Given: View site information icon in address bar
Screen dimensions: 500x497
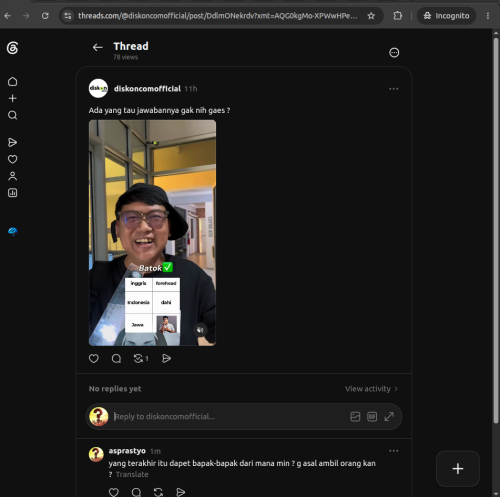Looking at the screenshot, I should click(x=68, y=16).
